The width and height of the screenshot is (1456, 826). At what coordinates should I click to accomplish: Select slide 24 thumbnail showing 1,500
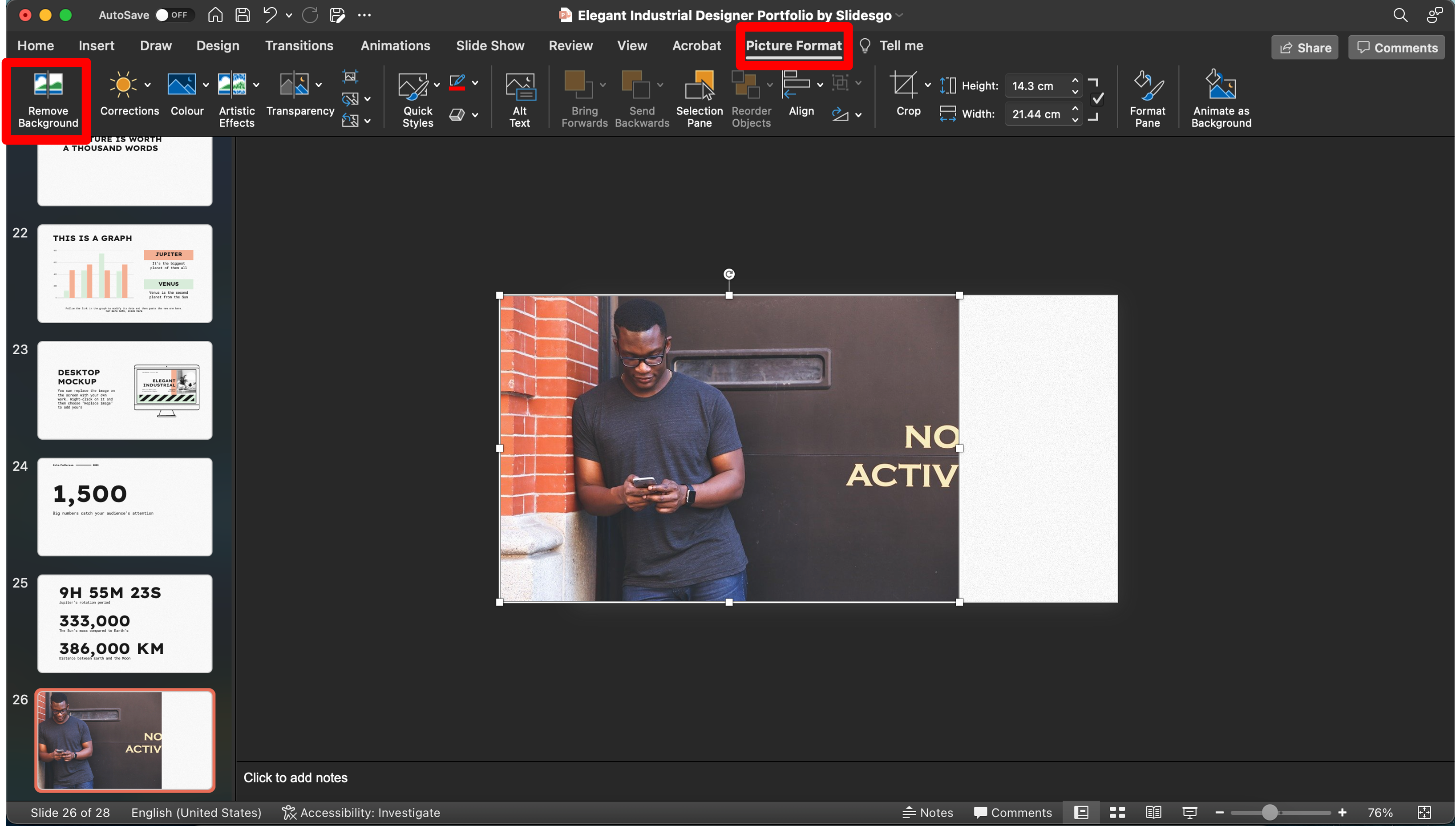click(x=125, y=506)
